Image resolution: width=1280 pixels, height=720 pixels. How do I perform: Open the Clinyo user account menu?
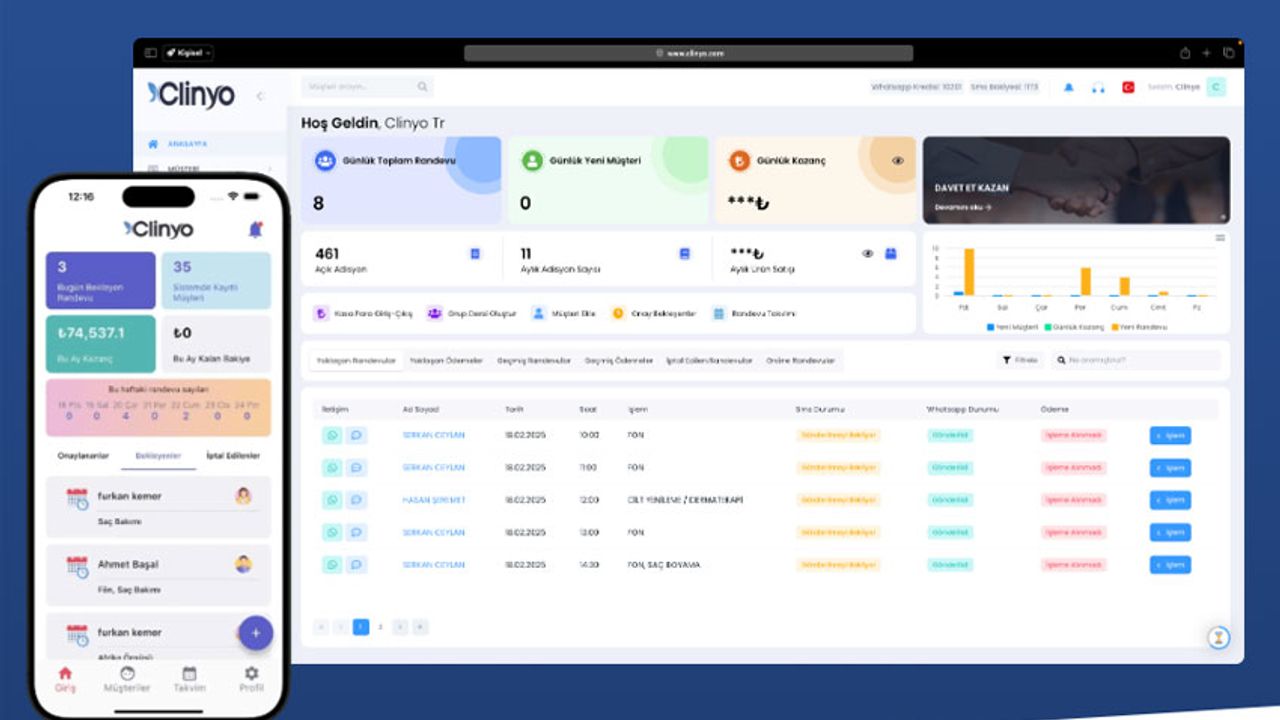pos(1186,87)
